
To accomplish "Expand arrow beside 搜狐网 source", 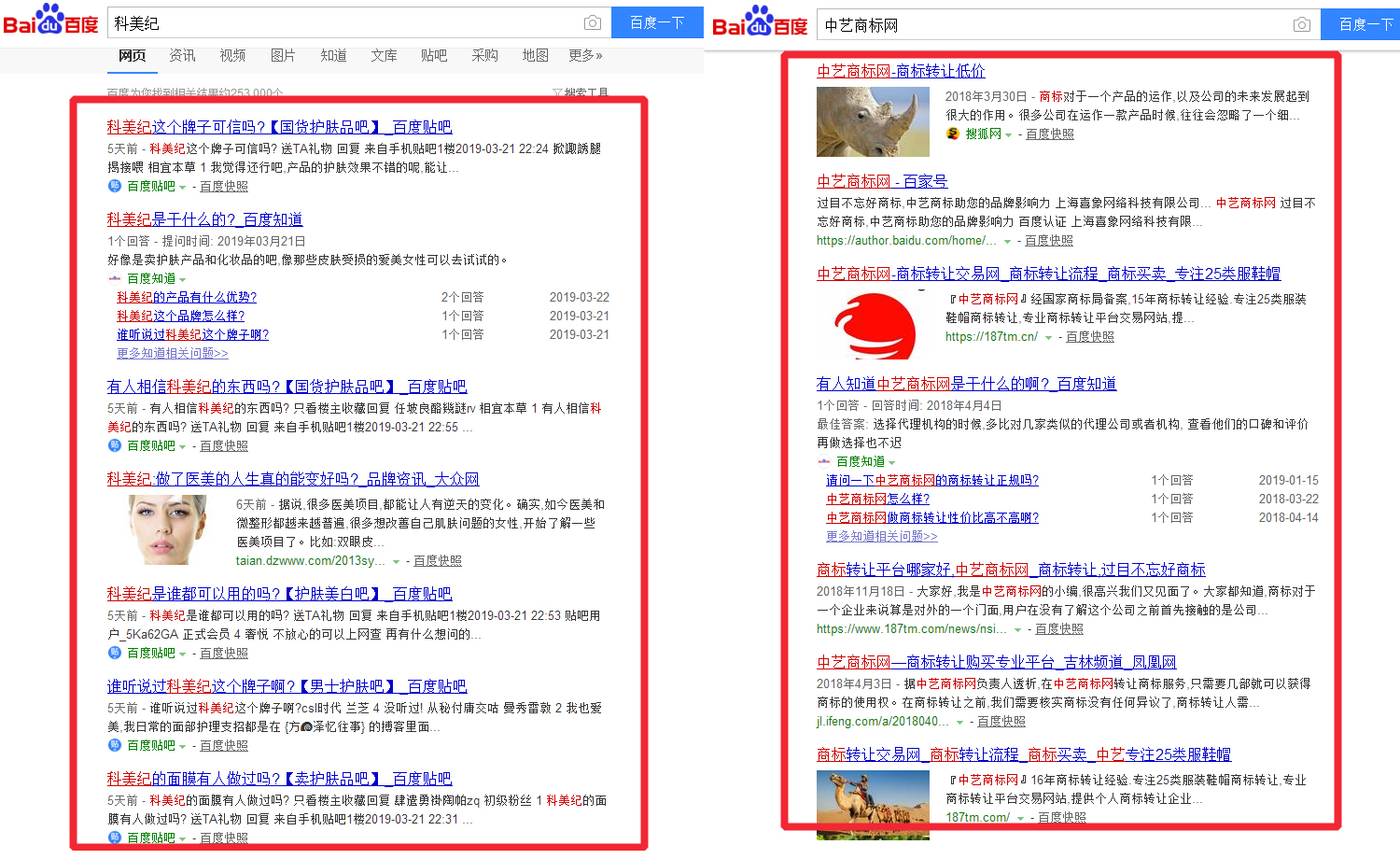I will pyautogui.click(x=1008, y=134).
